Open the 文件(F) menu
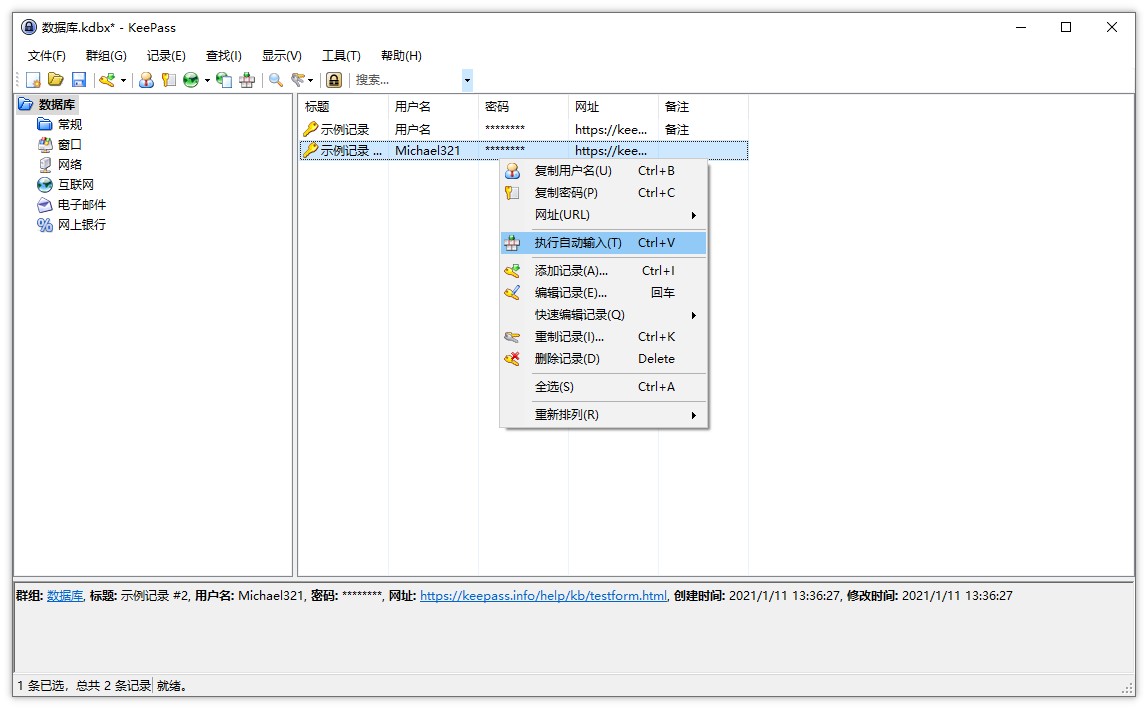 click(x=46, y=56)
